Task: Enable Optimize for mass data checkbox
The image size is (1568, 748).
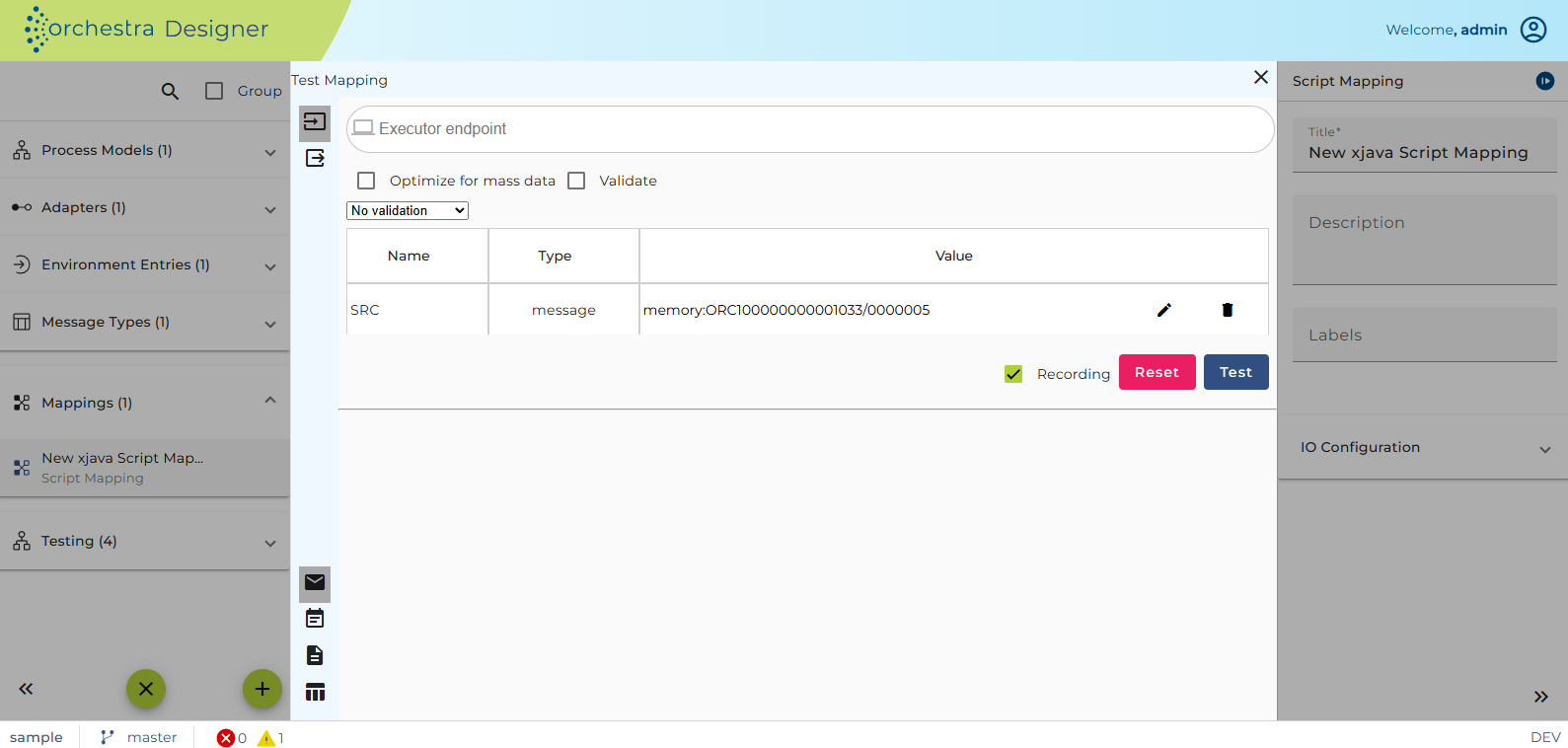Action: (366, 181)
